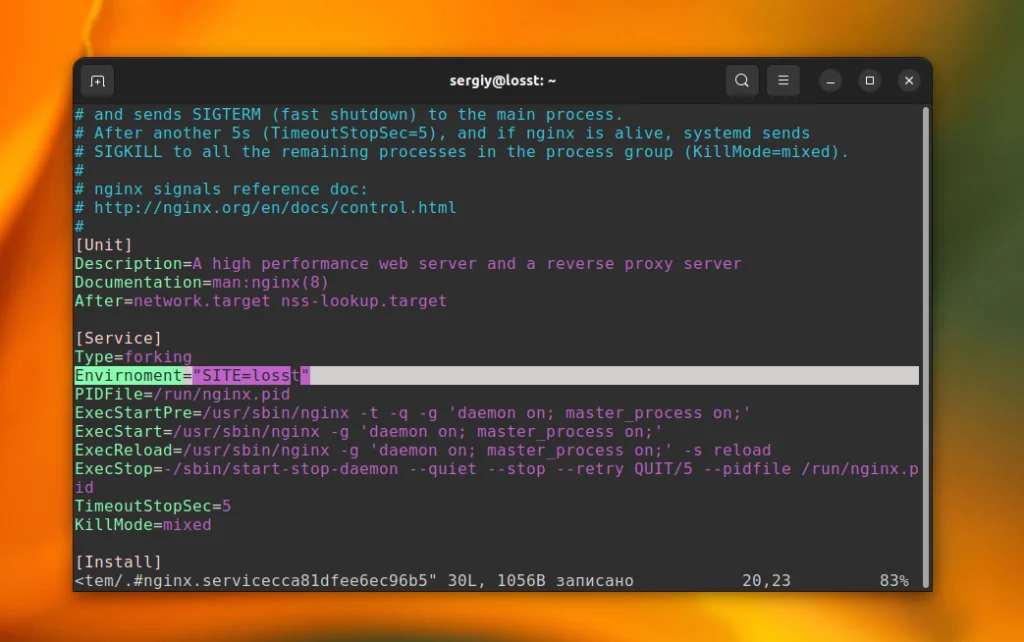Click the ExecStartPre= line

click(413, 413)
